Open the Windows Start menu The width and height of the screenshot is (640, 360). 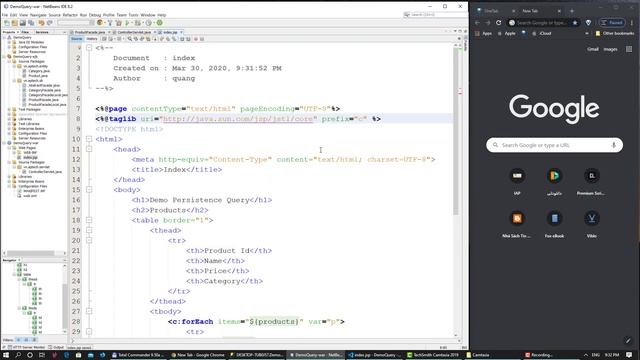coord(6,355)
